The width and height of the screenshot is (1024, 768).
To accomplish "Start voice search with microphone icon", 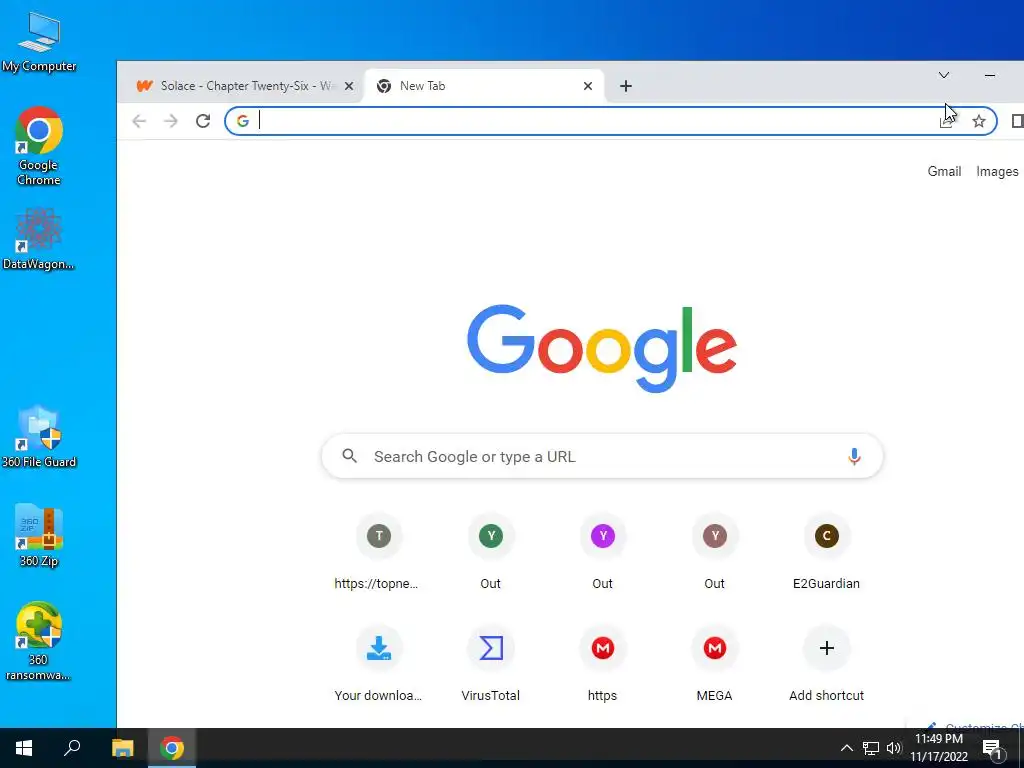I will tap(854, 456).
